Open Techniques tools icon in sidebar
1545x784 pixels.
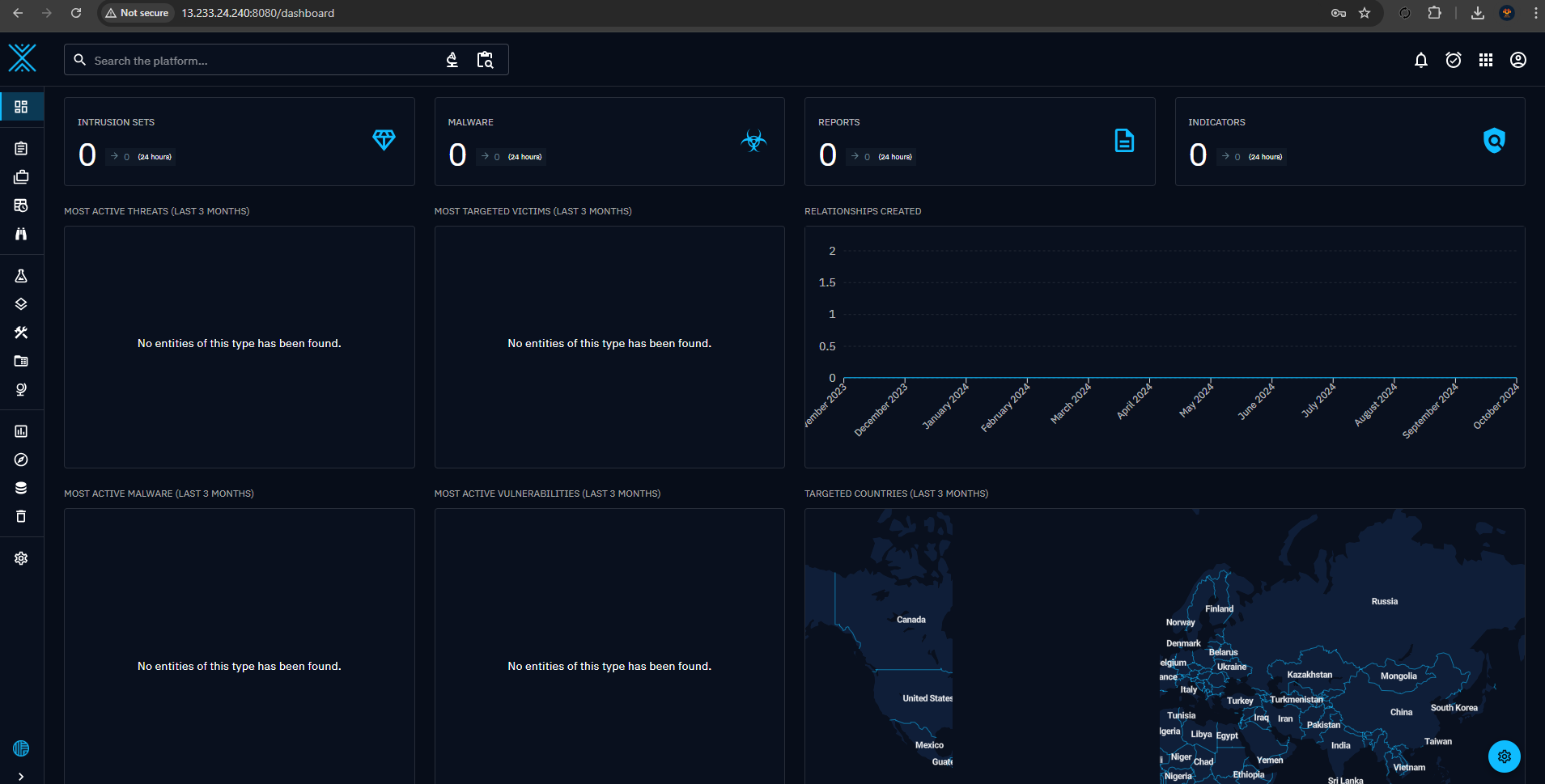click(21, 333)
